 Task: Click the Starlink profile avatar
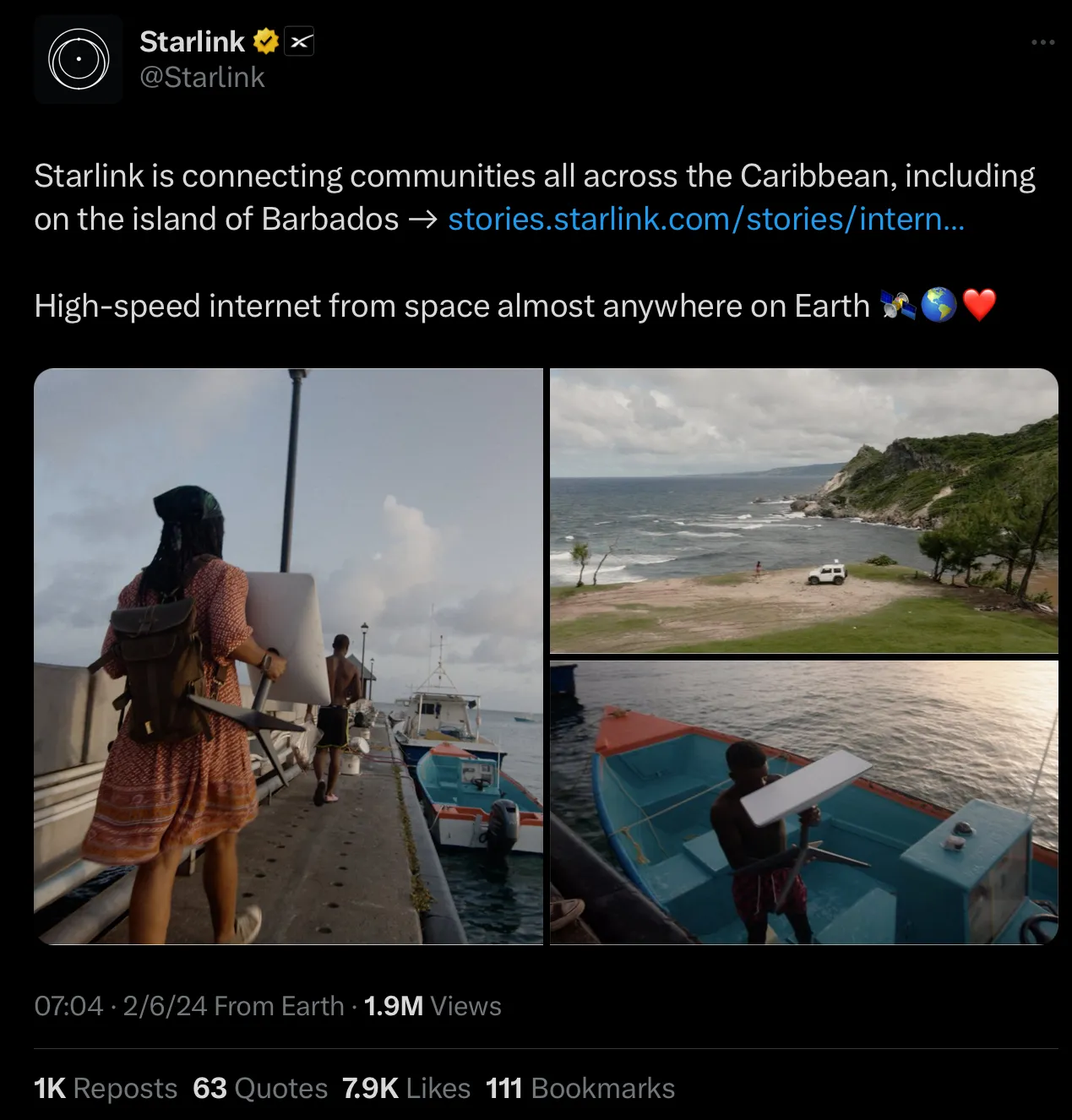(x=79, y=59)
